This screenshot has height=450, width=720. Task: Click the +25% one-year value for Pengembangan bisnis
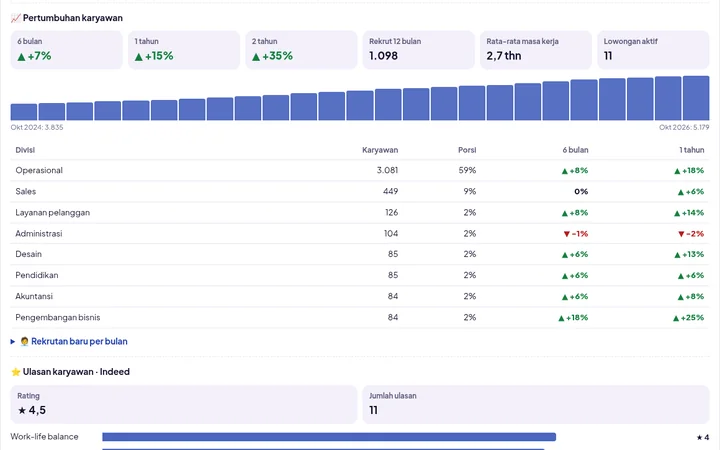[688, 318]
